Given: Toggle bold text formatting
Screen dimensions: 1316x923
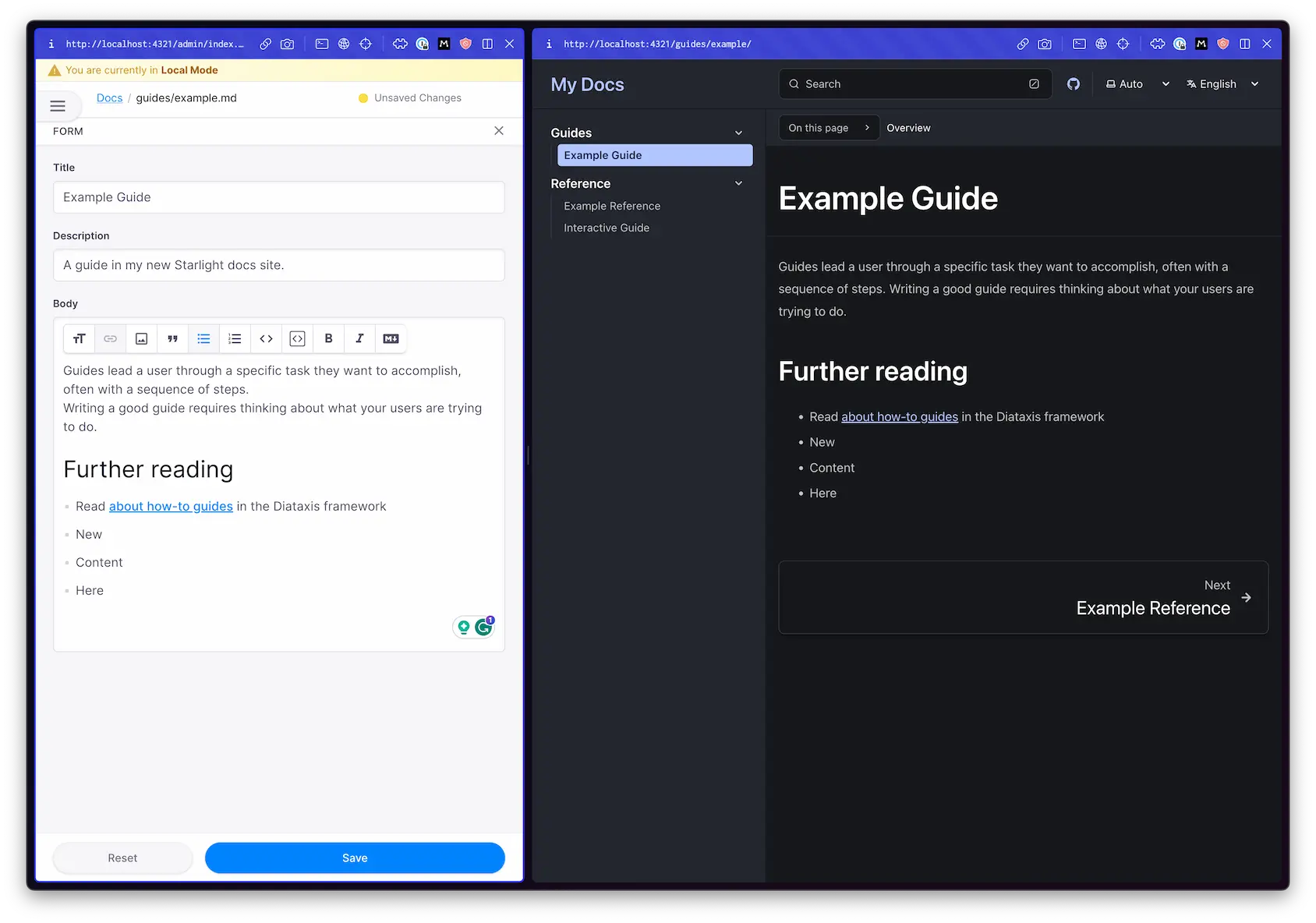Looking at the screenshot, I should coord(328,338).
